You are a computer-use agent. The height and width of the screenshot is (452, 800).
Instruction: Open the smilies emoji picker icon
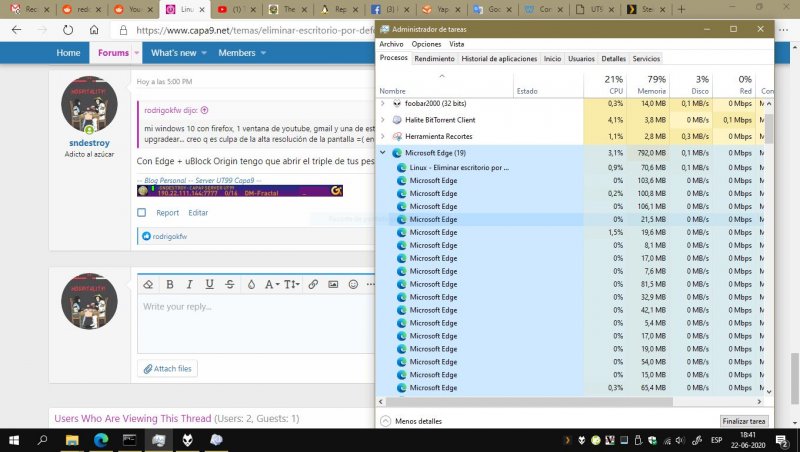click(x=353, y=284)
